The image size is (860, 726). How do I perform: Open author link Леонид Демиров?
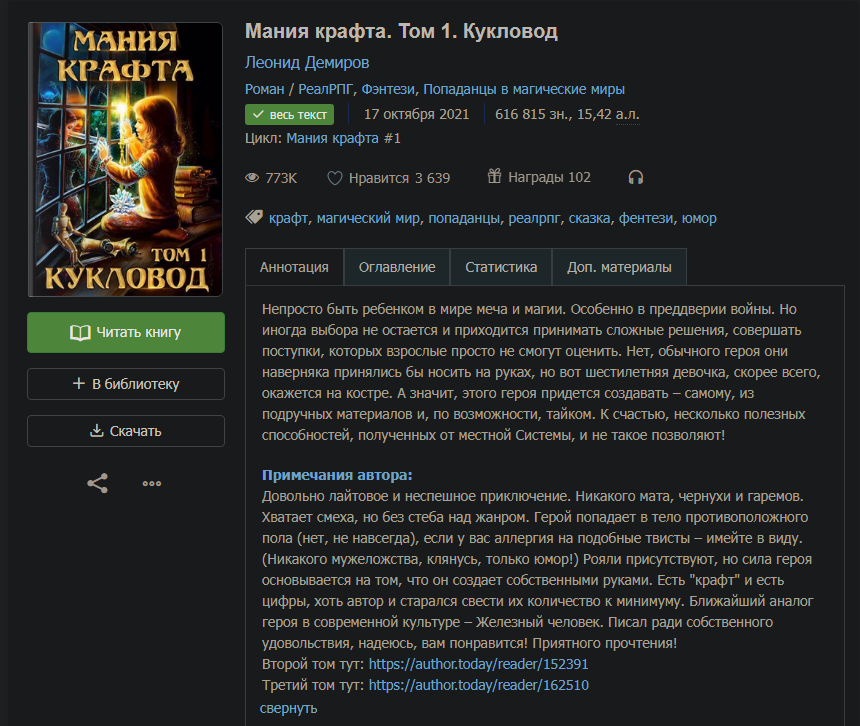tap(307, 62)
